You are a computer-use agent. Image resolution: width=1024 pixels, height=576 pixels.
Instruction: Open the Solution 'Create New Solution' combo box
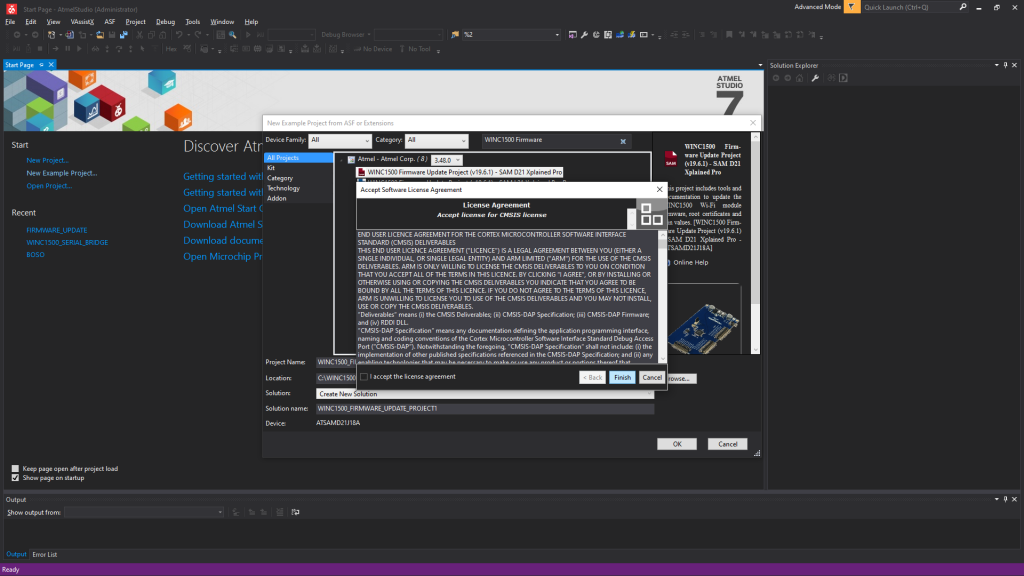(x=485, y=394)
